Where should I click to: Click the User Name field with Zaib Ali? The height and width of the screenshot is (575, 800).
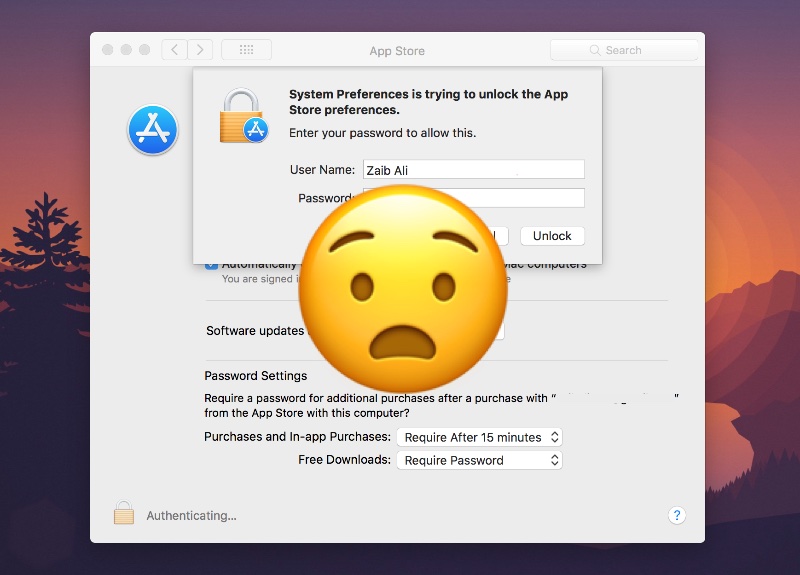point(473,169)
